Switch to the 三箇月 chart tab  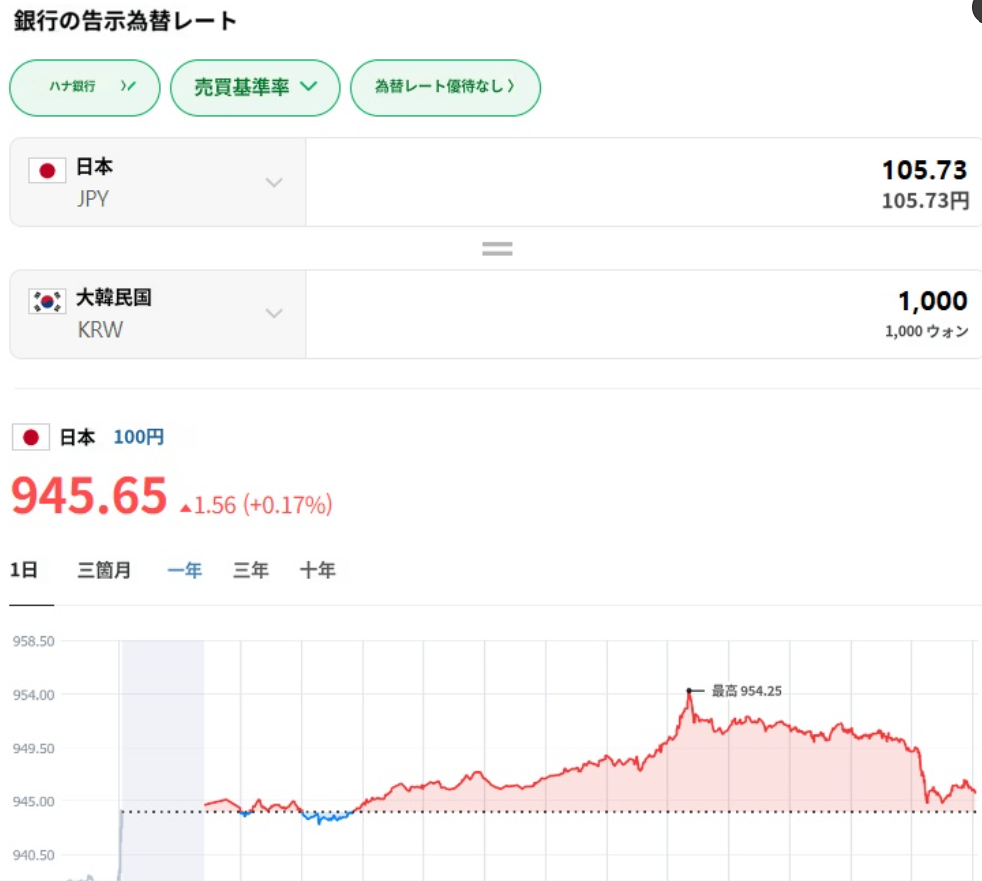tap(104, 570)
